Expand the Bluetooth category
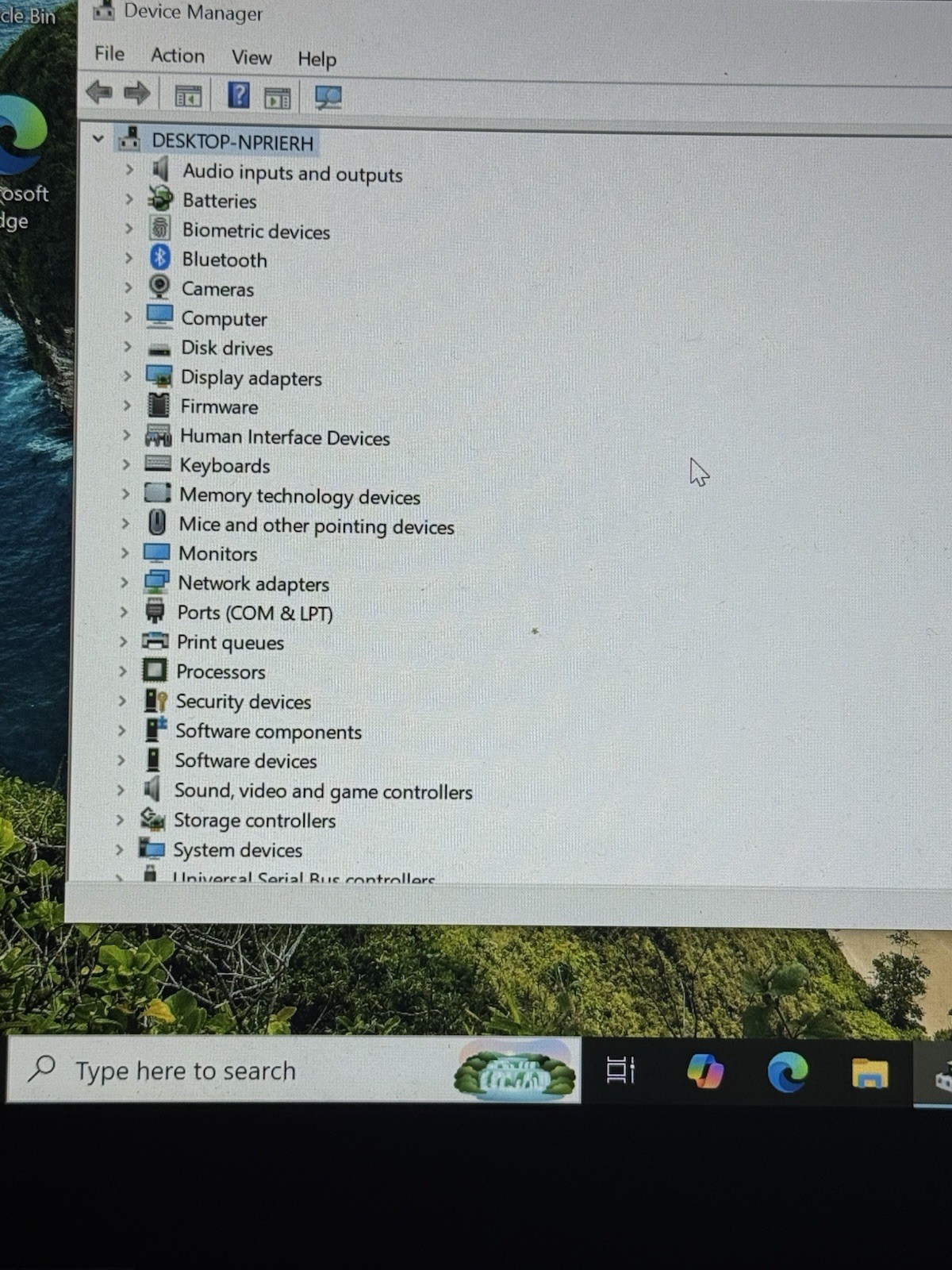The image size is (952, 1270). pos(129,257)
